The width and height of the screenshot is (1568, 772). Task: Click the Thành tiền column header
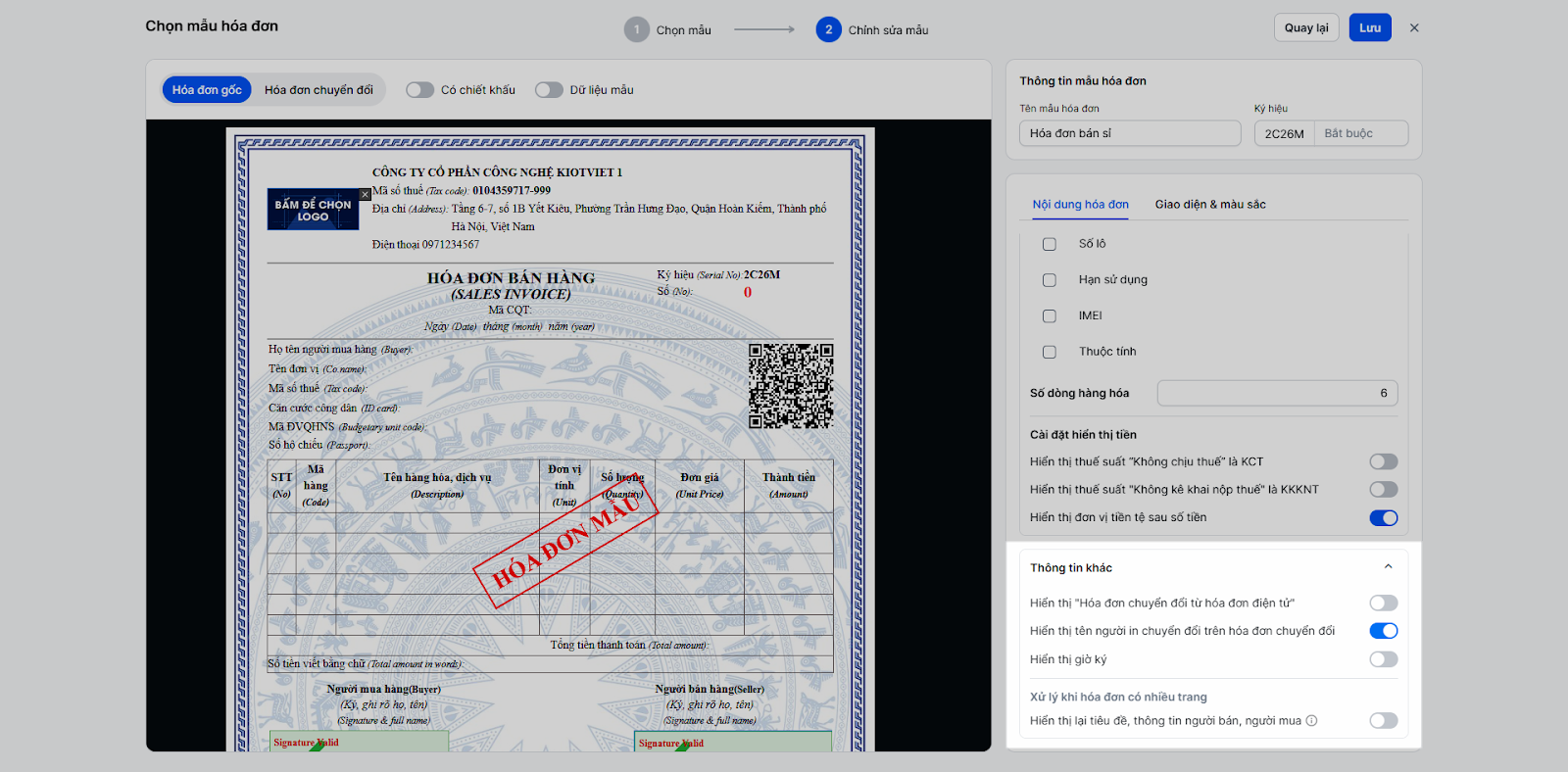[x=789, y=485]
